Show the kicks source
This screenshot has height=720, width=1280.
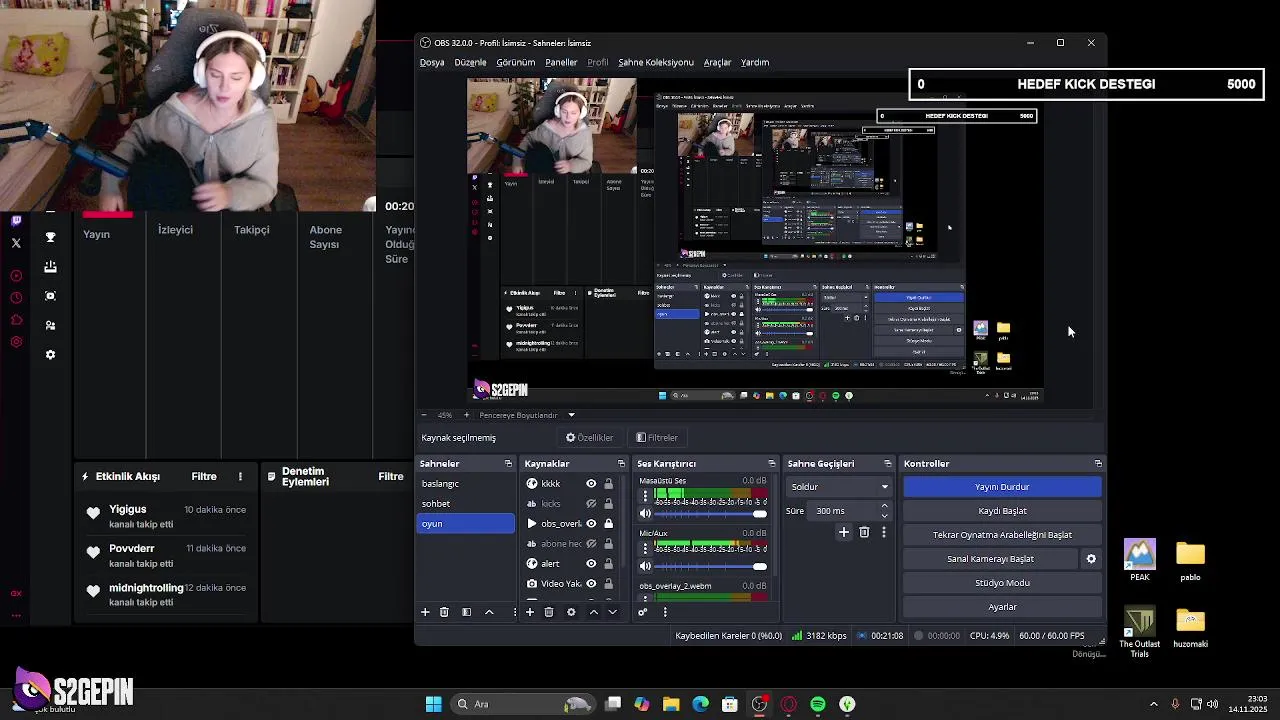[x=591, y=504]
